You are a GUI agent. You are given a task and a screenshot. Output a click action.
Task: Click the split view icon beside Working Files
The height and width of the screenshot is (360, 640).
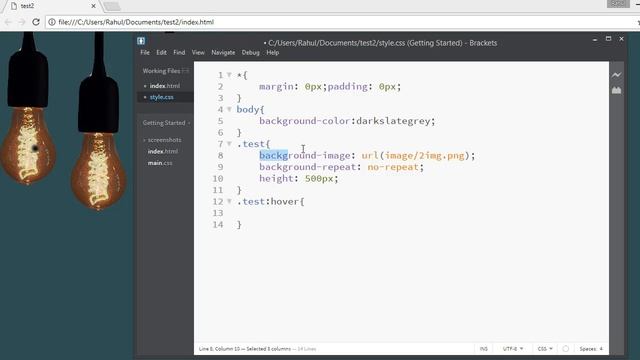tap(186, 71)
